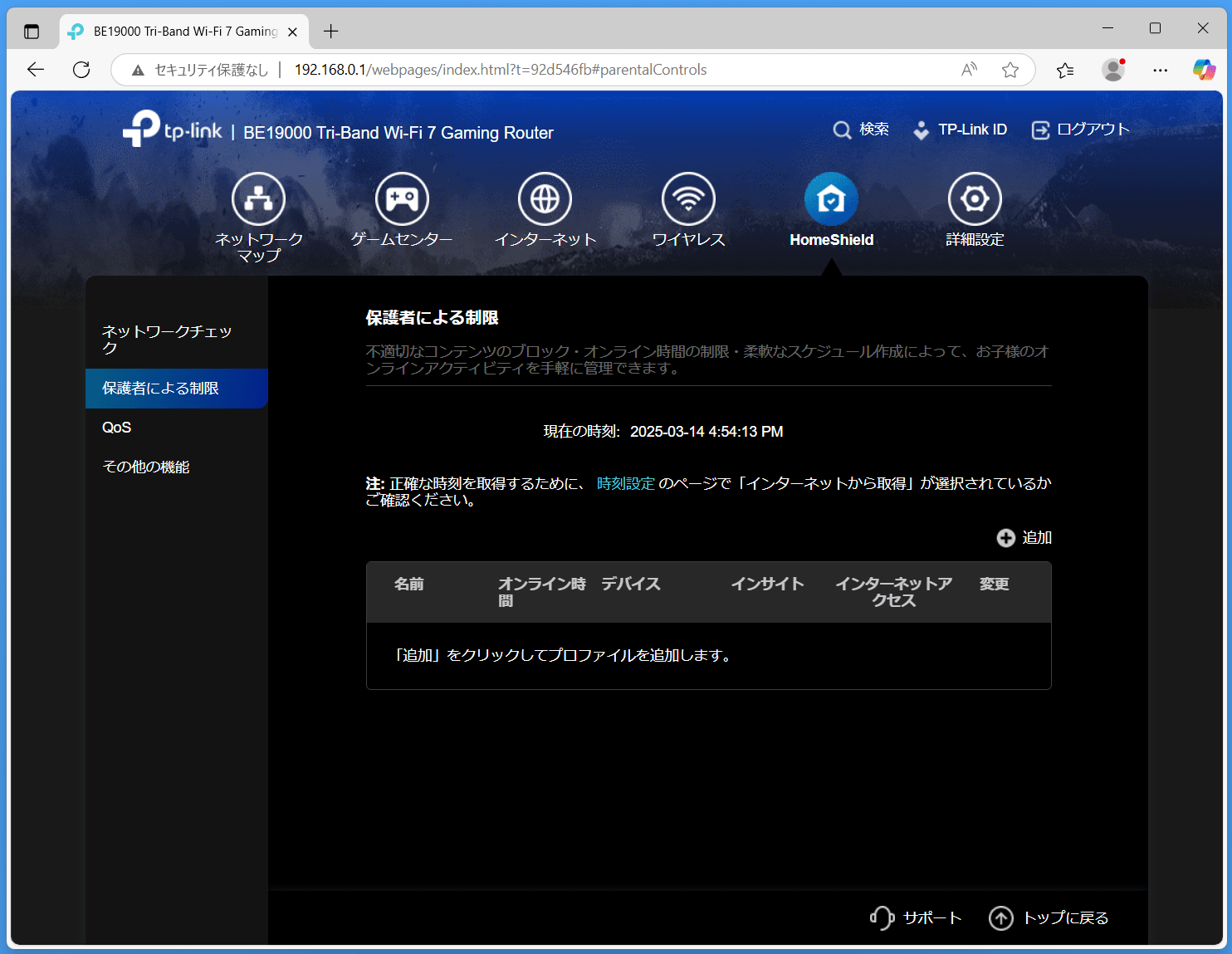Image resolution: width=1232 pixels, height=954 pixels.
Task: Click ログアウト to log out
Action: click(1080, 130)
